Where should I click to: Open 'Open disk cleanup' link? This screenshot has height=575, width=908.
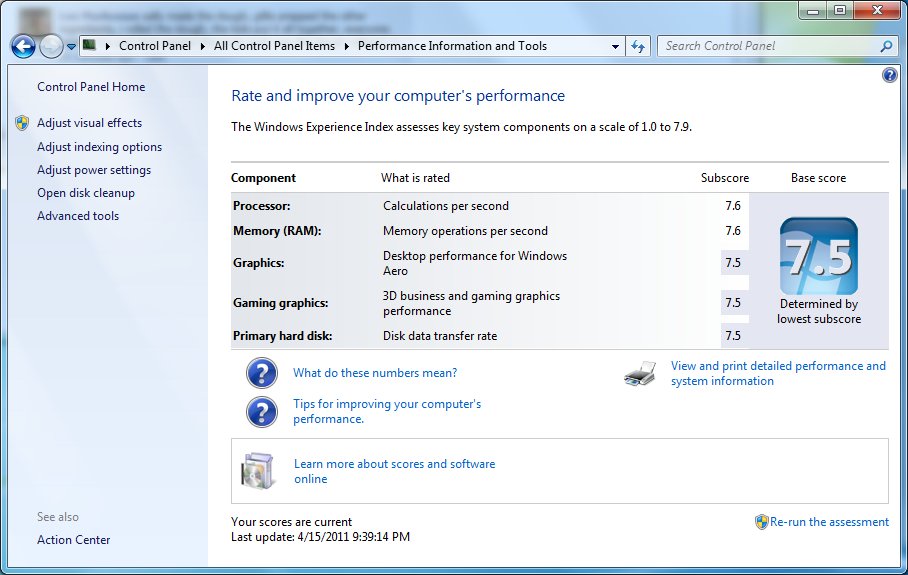[x=86, y=193]
